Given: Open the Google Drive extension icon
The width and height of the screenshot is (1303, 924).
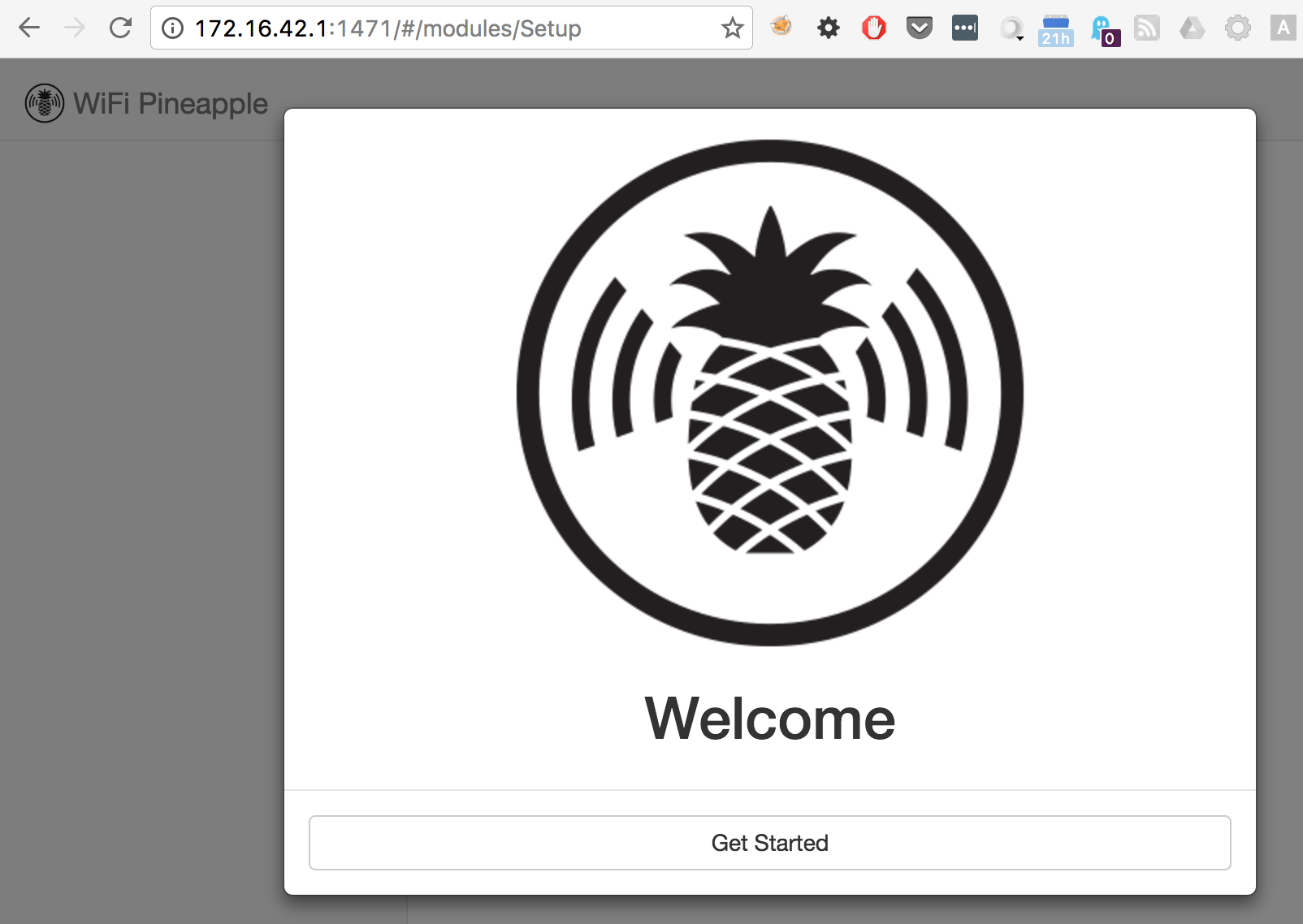Looking at the screenshot, I should pyautogui.click(x=1193, y=28).
